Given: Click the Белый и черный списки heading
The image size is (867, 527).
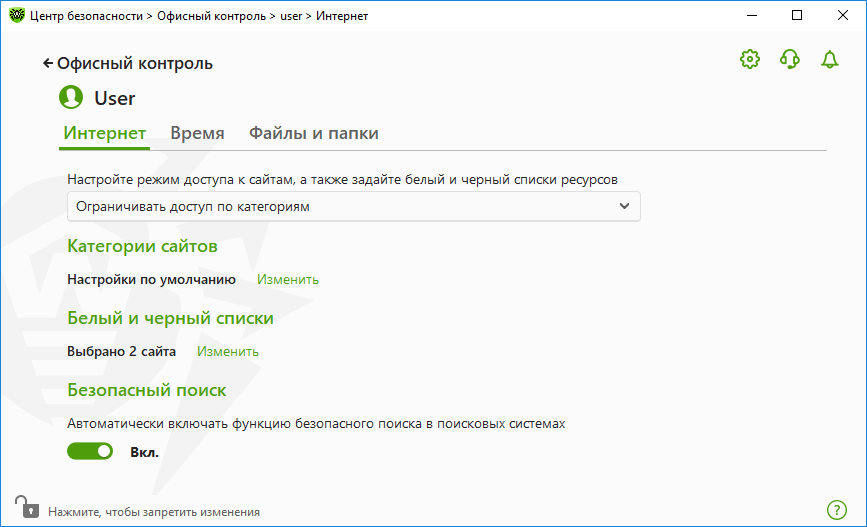Looking at the screenshot, I should [170, 318].
